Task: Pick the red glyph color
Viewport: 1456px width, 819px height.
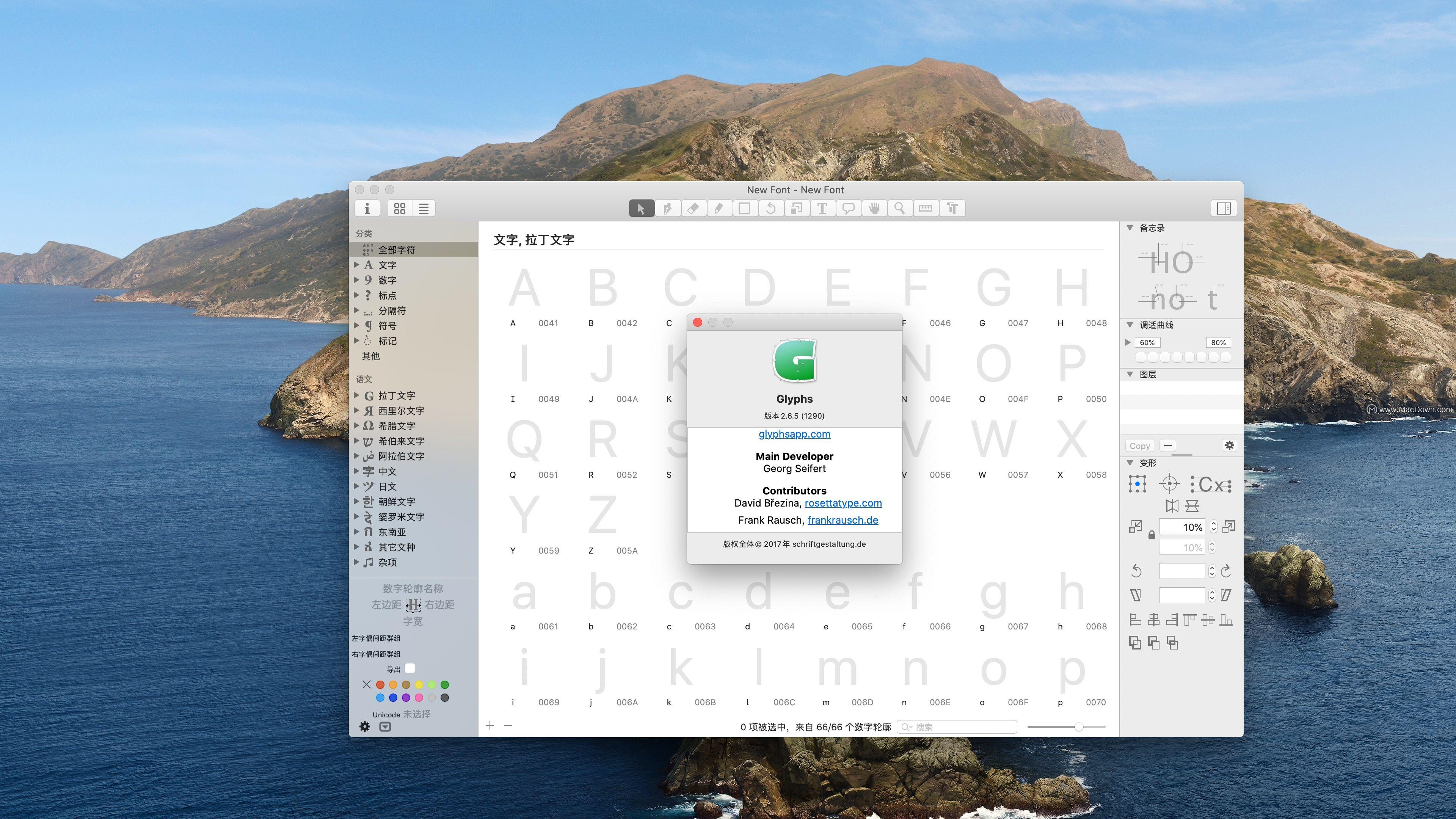Action: point(380,684)
